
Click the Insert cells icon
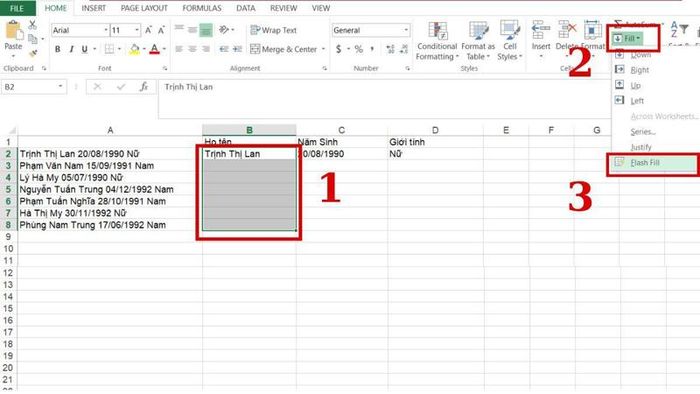pos(541,30)
